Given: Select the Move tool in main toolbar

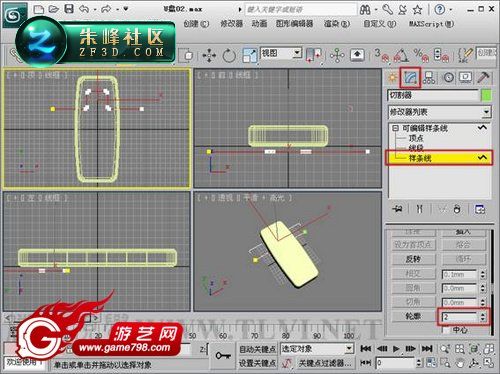Looking at the screenshot, I should (x=209, y=55).
